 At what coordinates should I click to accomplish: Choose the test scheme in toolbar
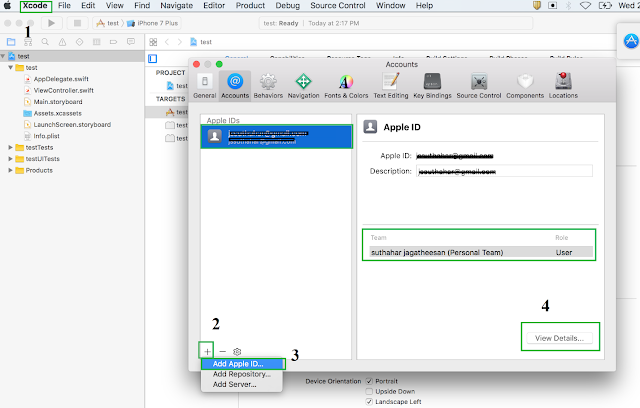108,23
